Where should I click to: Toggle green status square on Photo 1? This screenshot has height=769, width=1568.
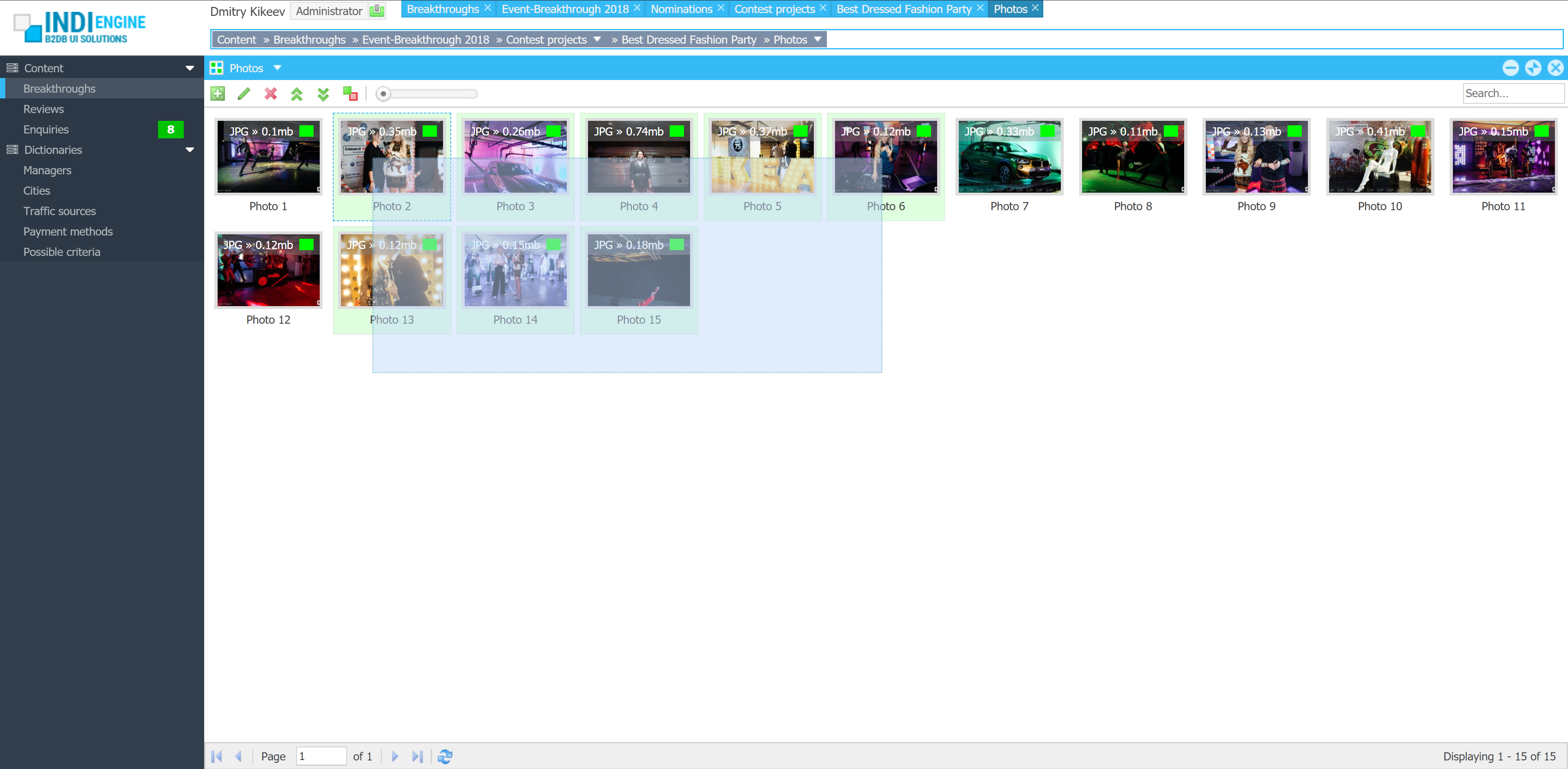coord(307,131)
